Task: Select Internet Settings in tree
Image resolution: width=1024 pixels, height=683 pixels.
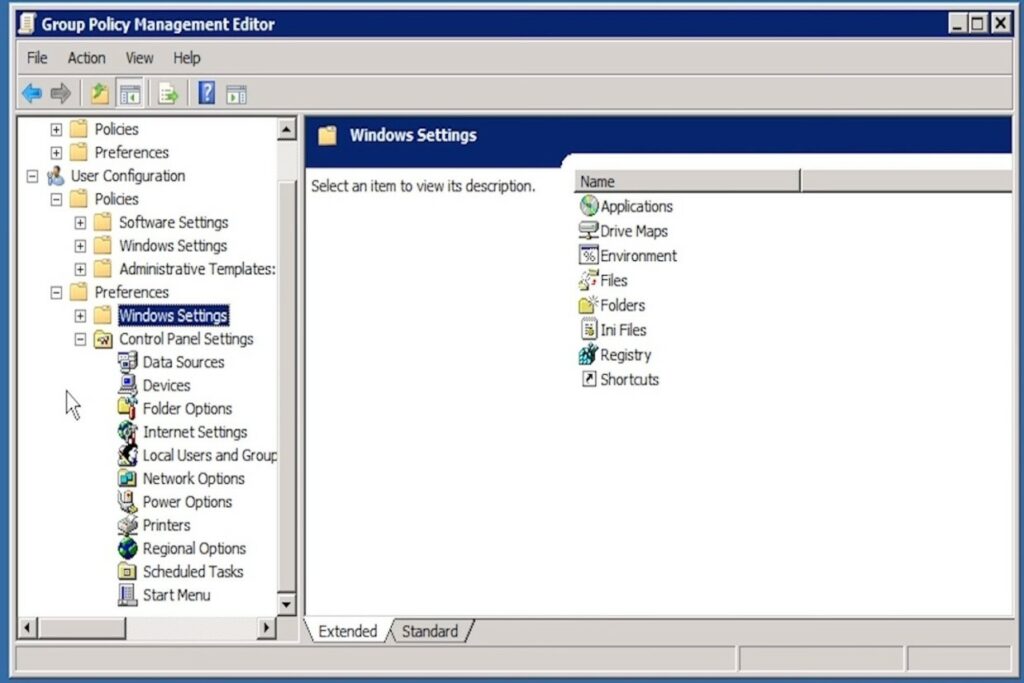Action: coord(194,432)
